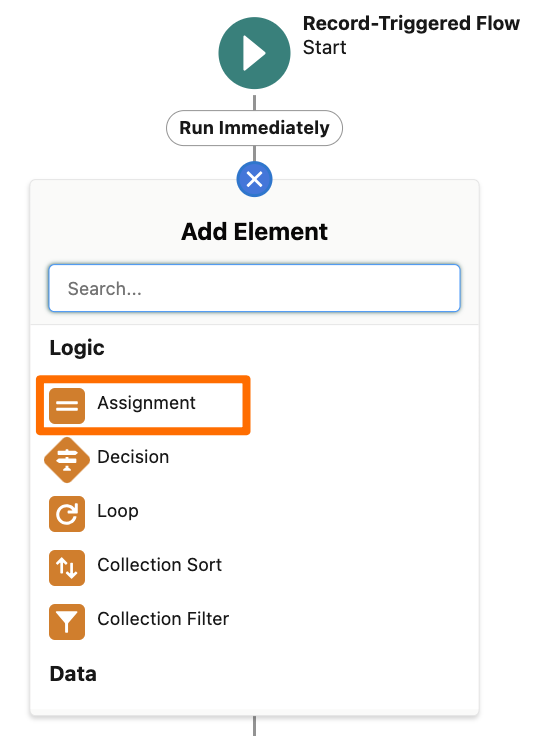Open the Record-Triggered Flow title text
Screen dimensions: 546x736
coord(411,23)
